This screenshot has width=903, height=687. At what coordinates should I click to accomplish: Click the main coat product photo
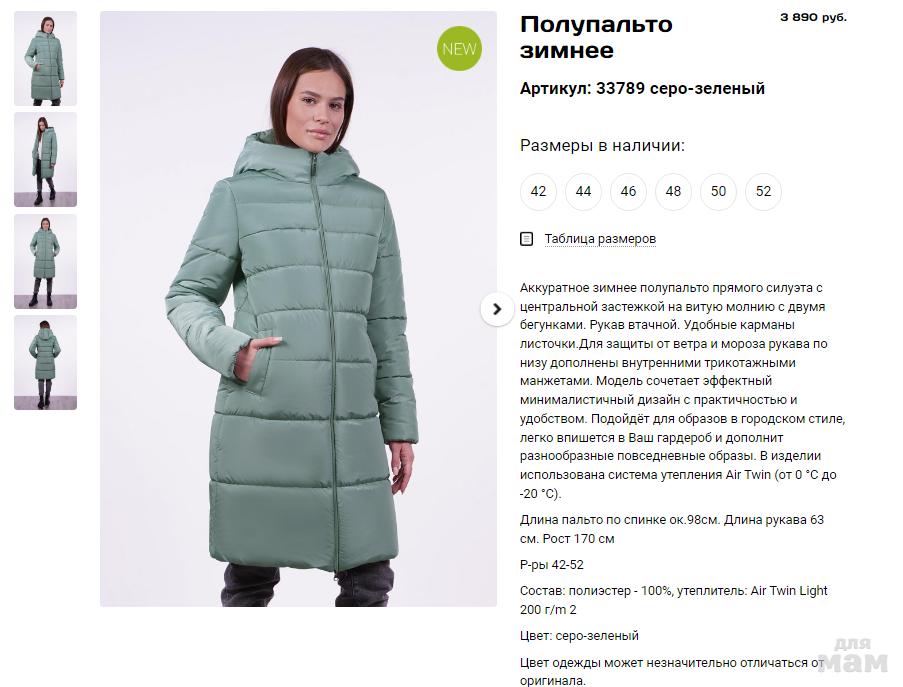point(298,309)
